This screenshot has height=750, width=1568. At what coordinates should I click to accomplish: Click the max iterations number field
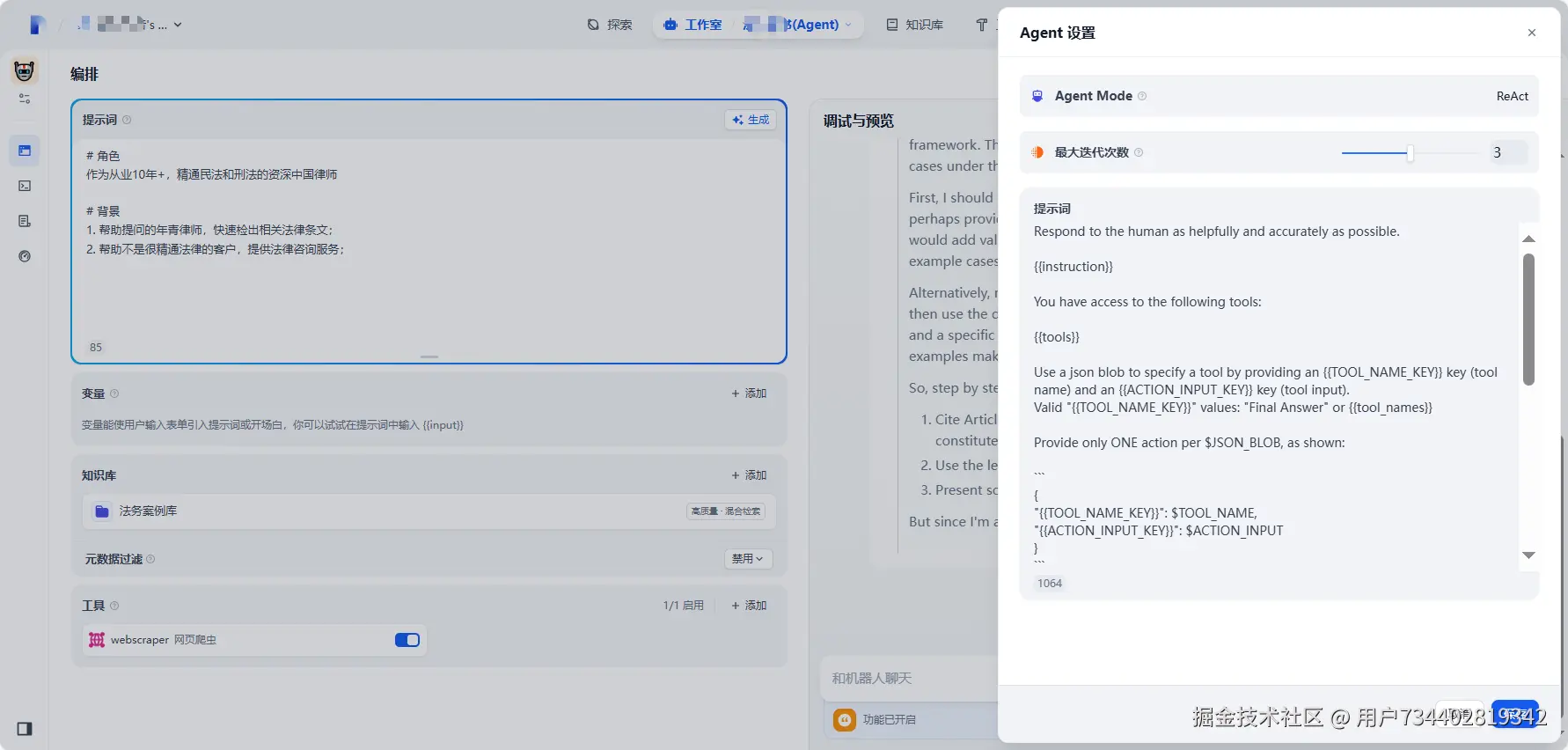(x=1507, y=152)
